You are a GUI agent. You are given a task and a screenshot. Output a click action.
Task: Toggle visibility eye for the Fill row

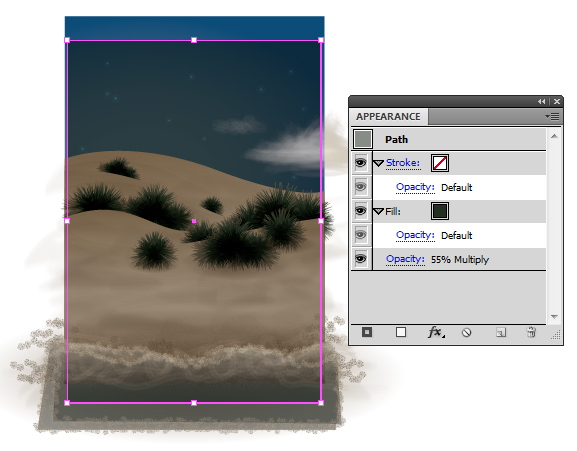(x=361, y=211)
